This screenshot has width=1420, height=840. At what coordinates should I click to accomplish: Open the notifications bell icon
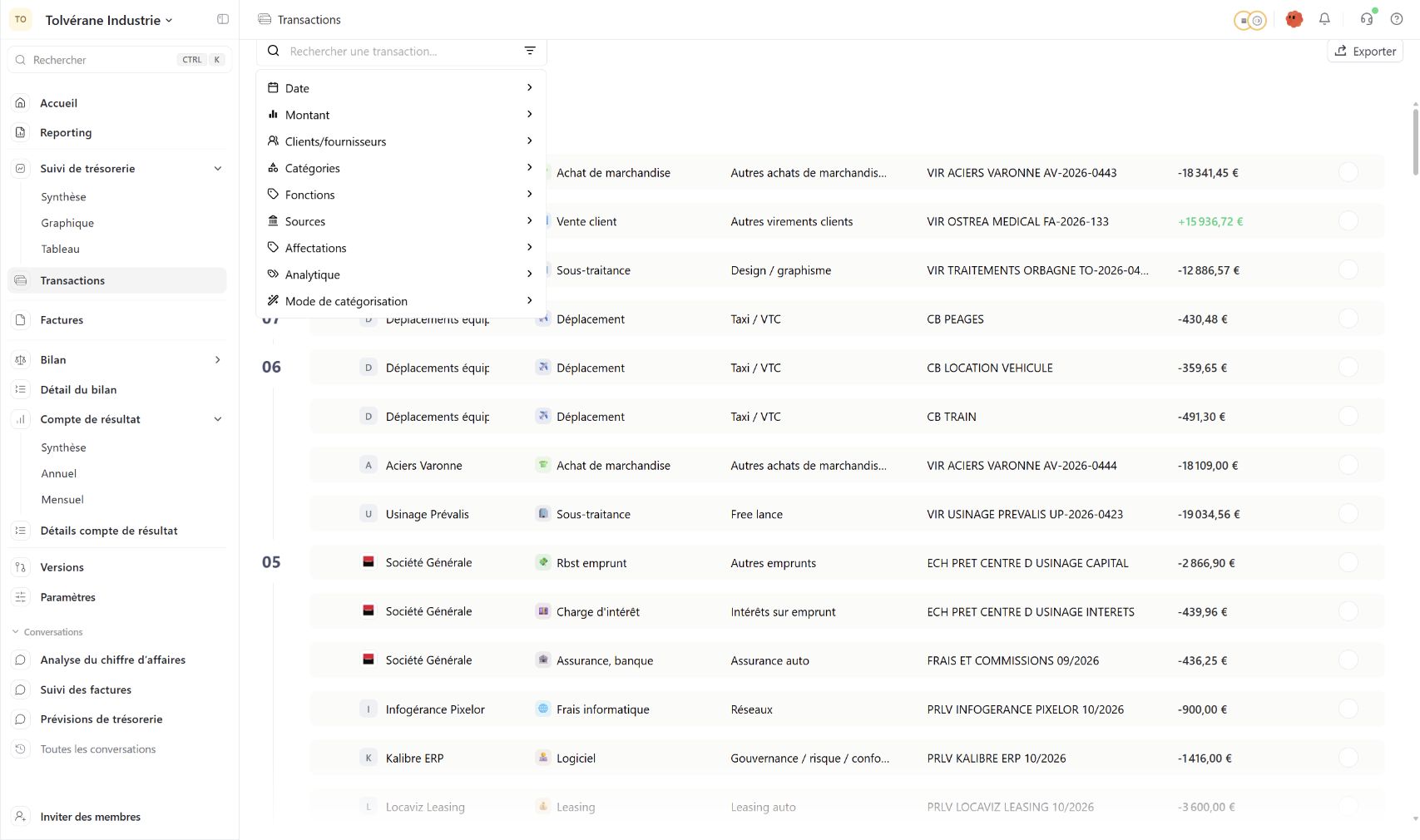pyautogui.click(x=1324, y=19)
